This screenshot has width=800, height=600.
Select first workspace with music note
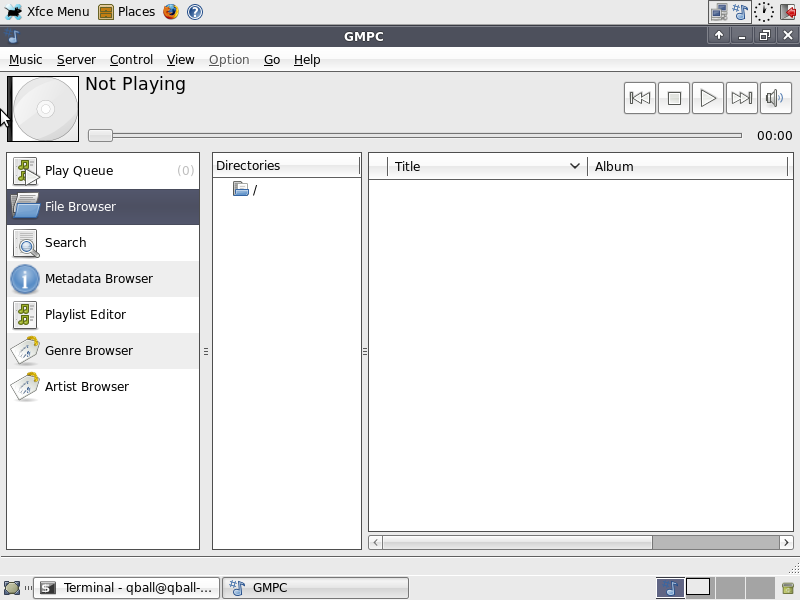coord(670,588)
